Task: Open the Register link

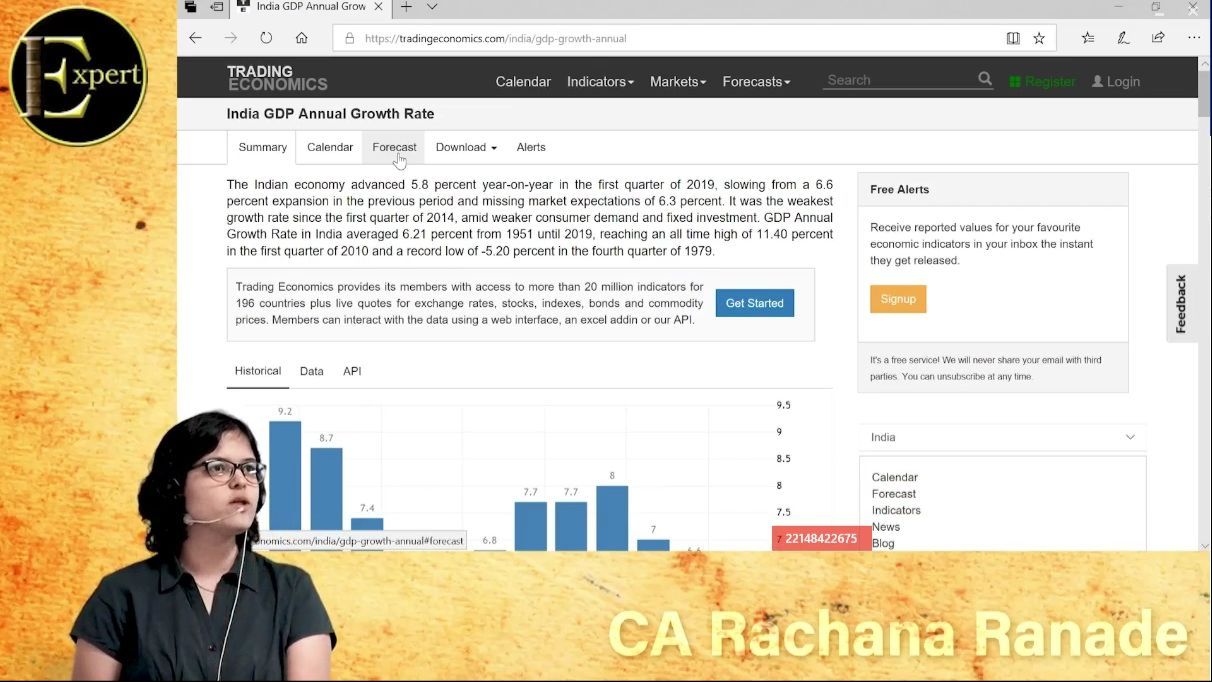Action: (1042, 82)
